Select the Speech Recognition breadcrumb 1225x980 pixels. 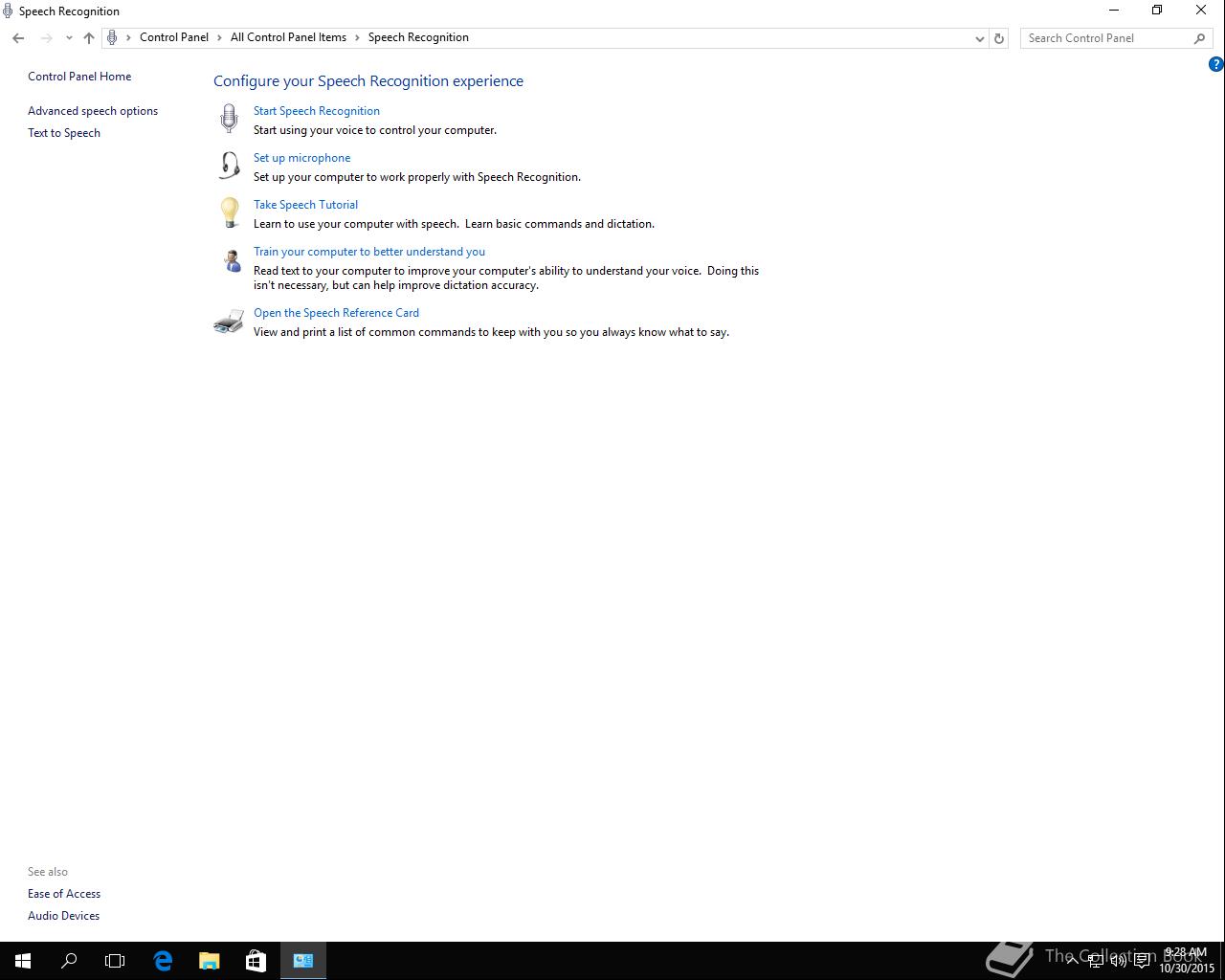(418, 37)
